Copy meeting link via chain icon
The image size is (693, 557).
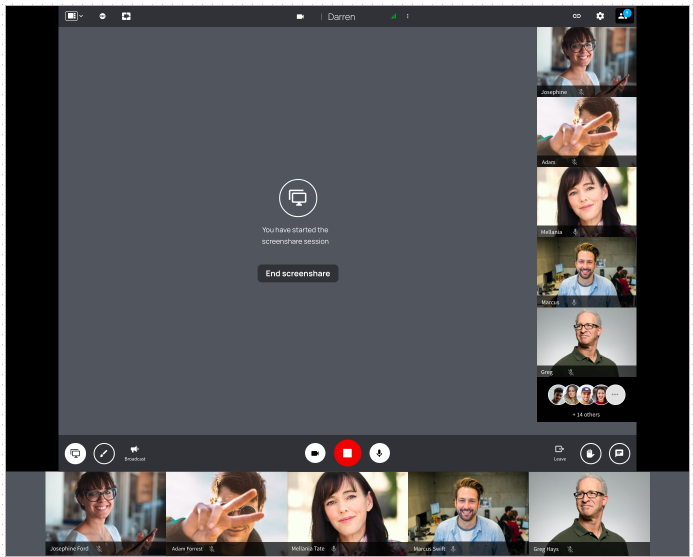[x=577, y=16]
